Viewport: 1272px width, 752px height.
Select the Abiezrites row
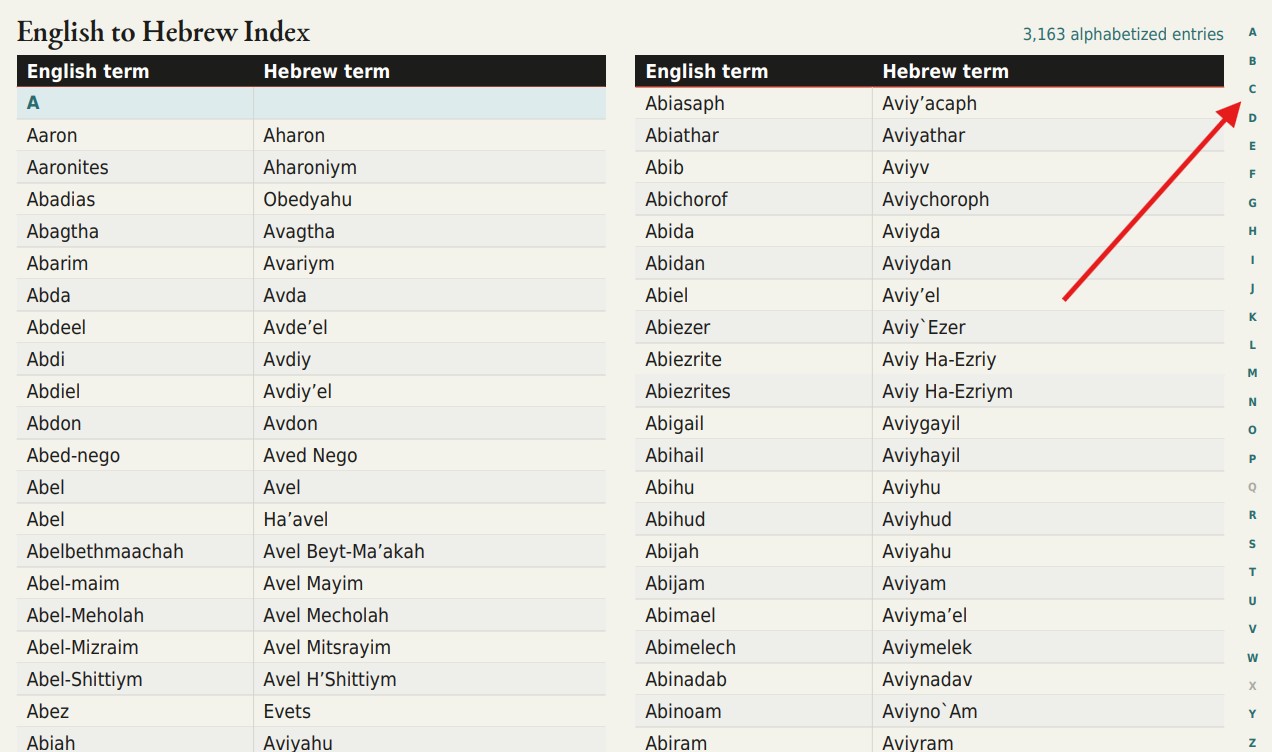coord(929,391)
